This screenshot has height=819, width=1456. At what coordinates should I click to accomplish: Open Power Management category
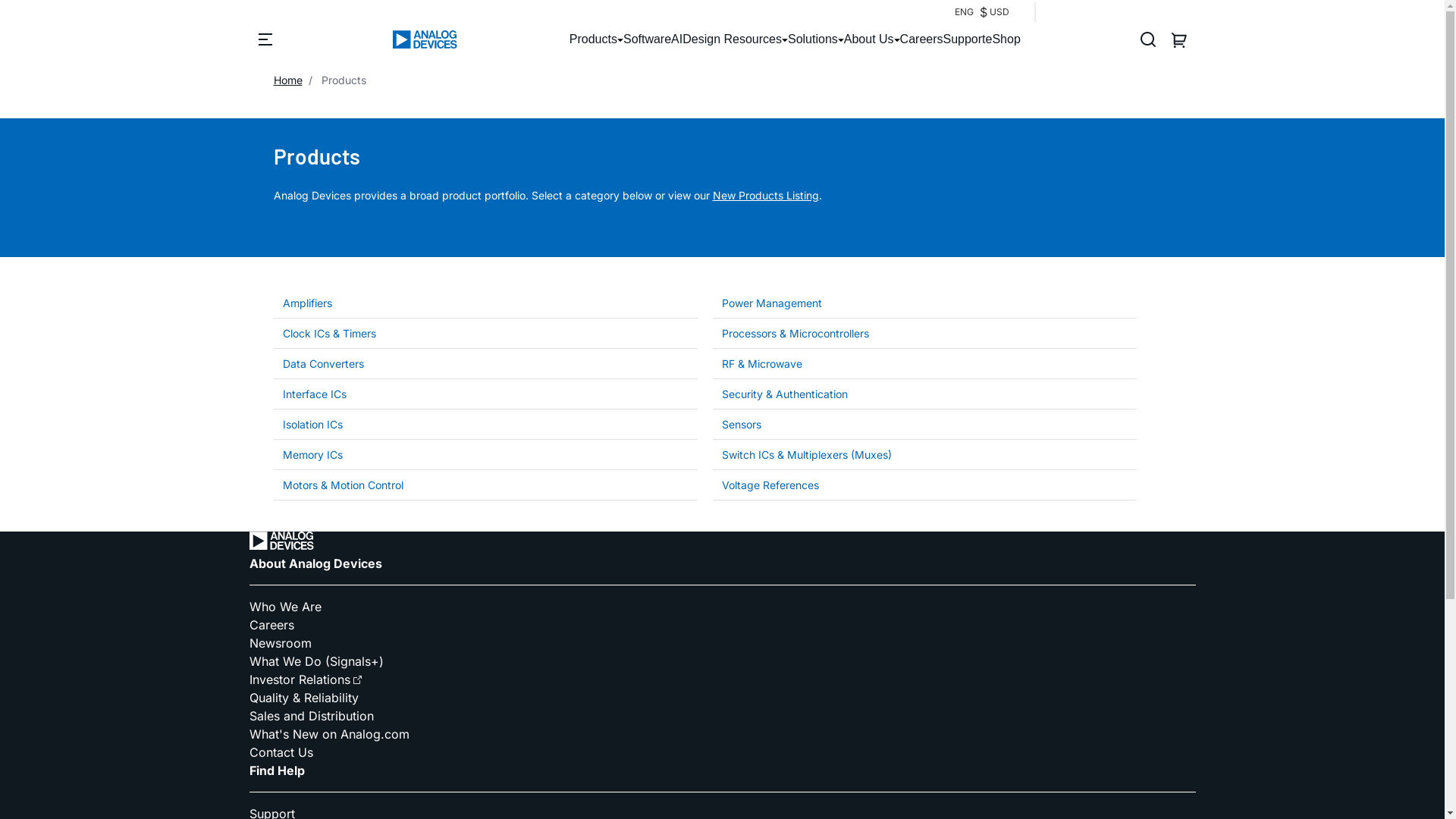(x=771, y=303)
